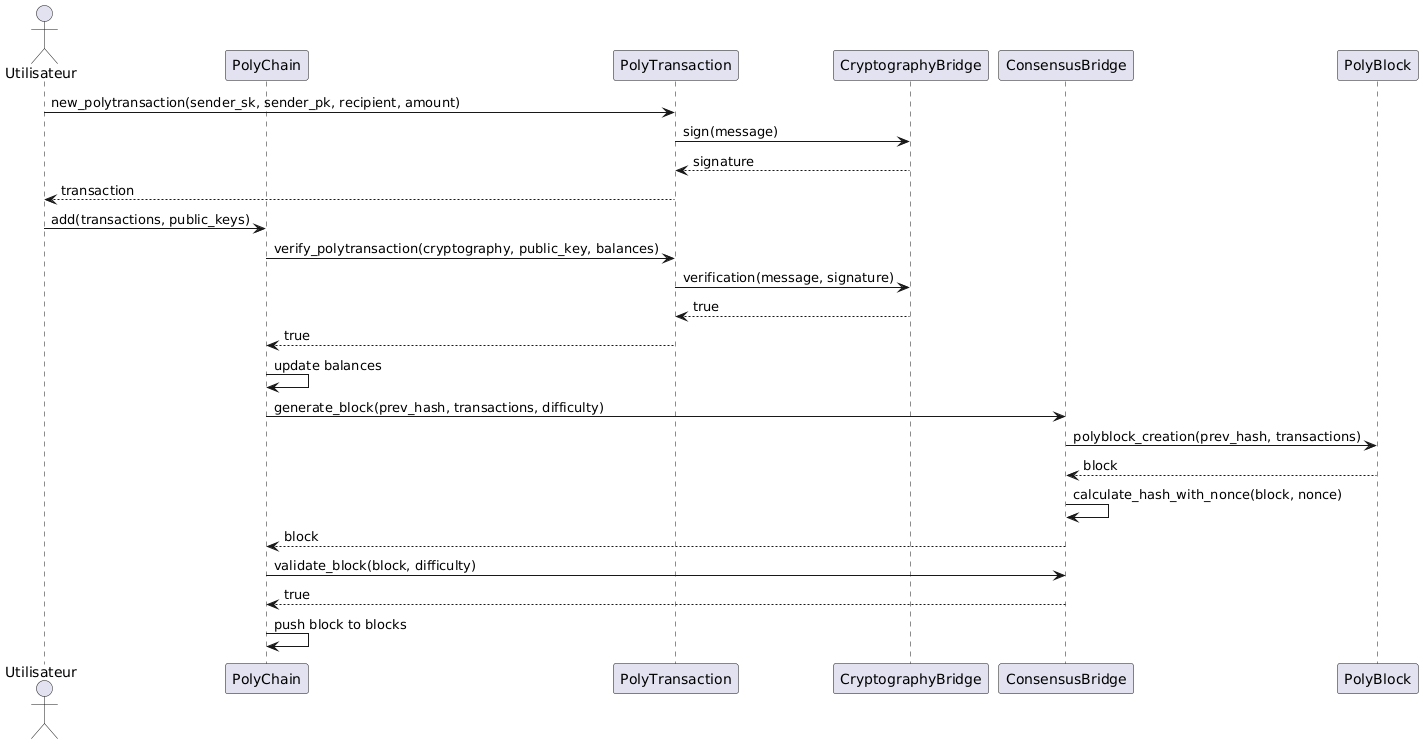Click the "add(transactions, public_keys)" message label
The width and height of the screenshot is (1423, 744).
151,220
